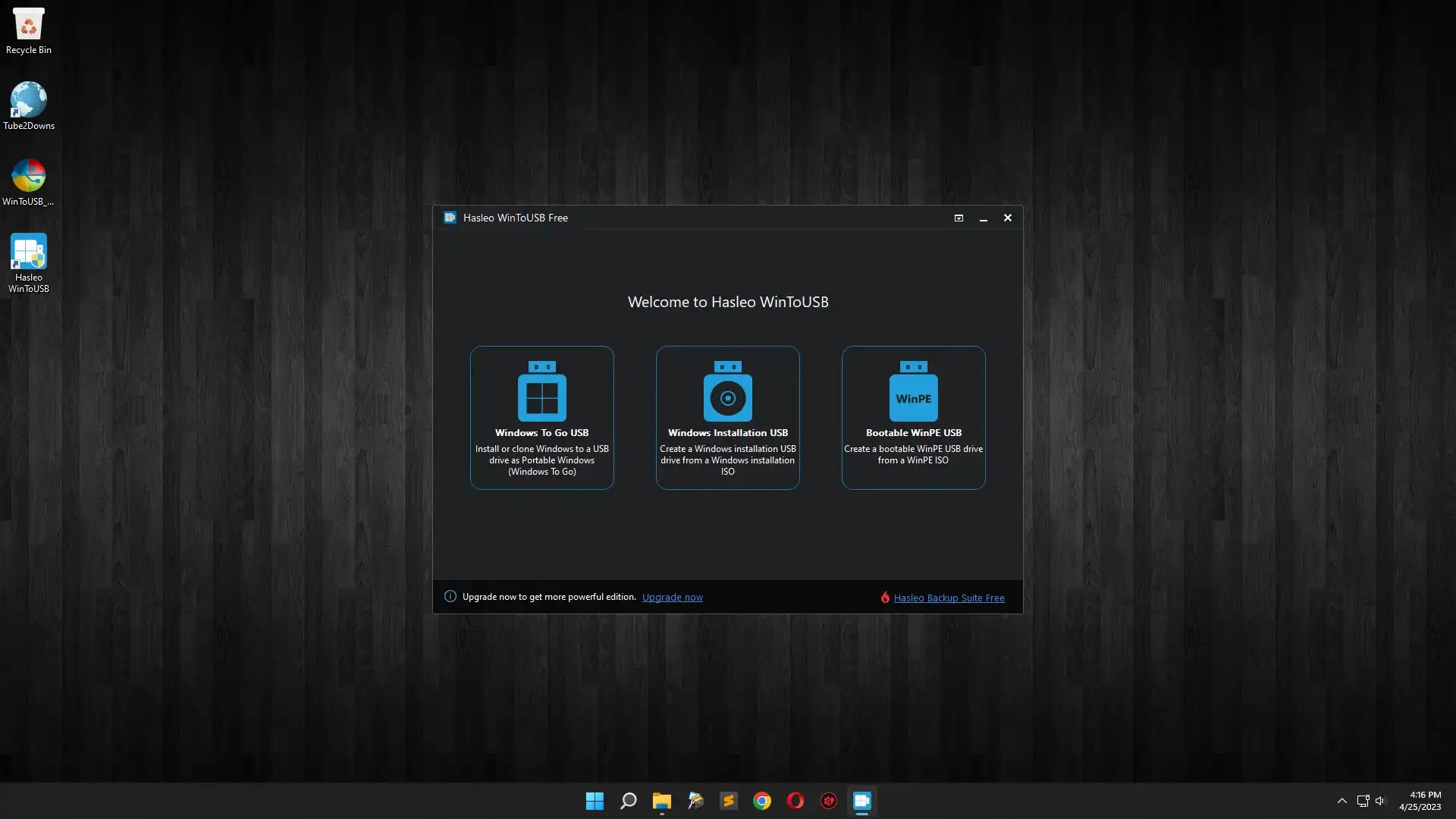
Task: Click the Windows To Go USB icon
Action: pyautogui.click(x=541, y=391)
